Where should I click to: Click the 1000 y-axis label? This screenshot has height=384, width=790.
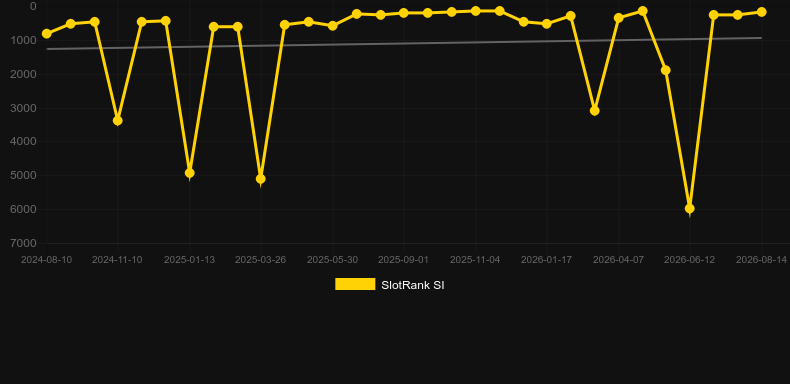point(24,40)
